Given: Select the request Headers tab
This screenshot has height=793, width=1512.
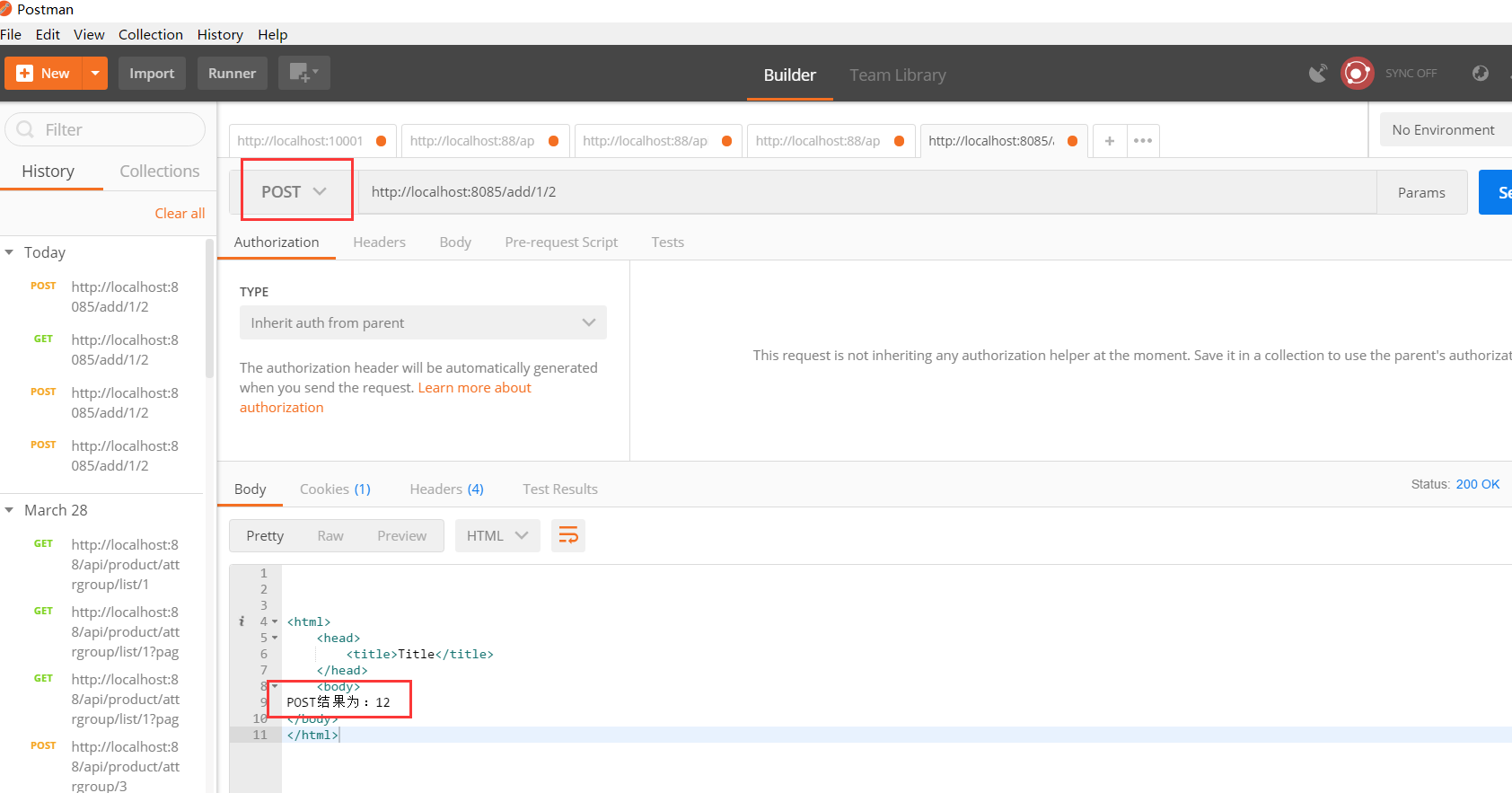Looking at the screenshot, I should point(379,242).
